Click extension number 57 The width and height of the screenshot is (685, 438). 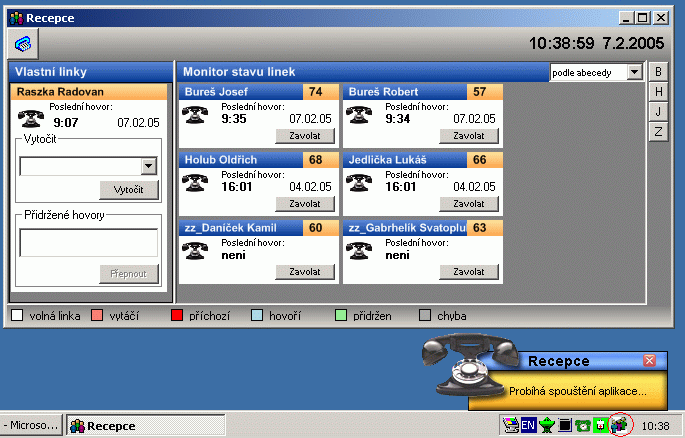(x=480, y=92)
